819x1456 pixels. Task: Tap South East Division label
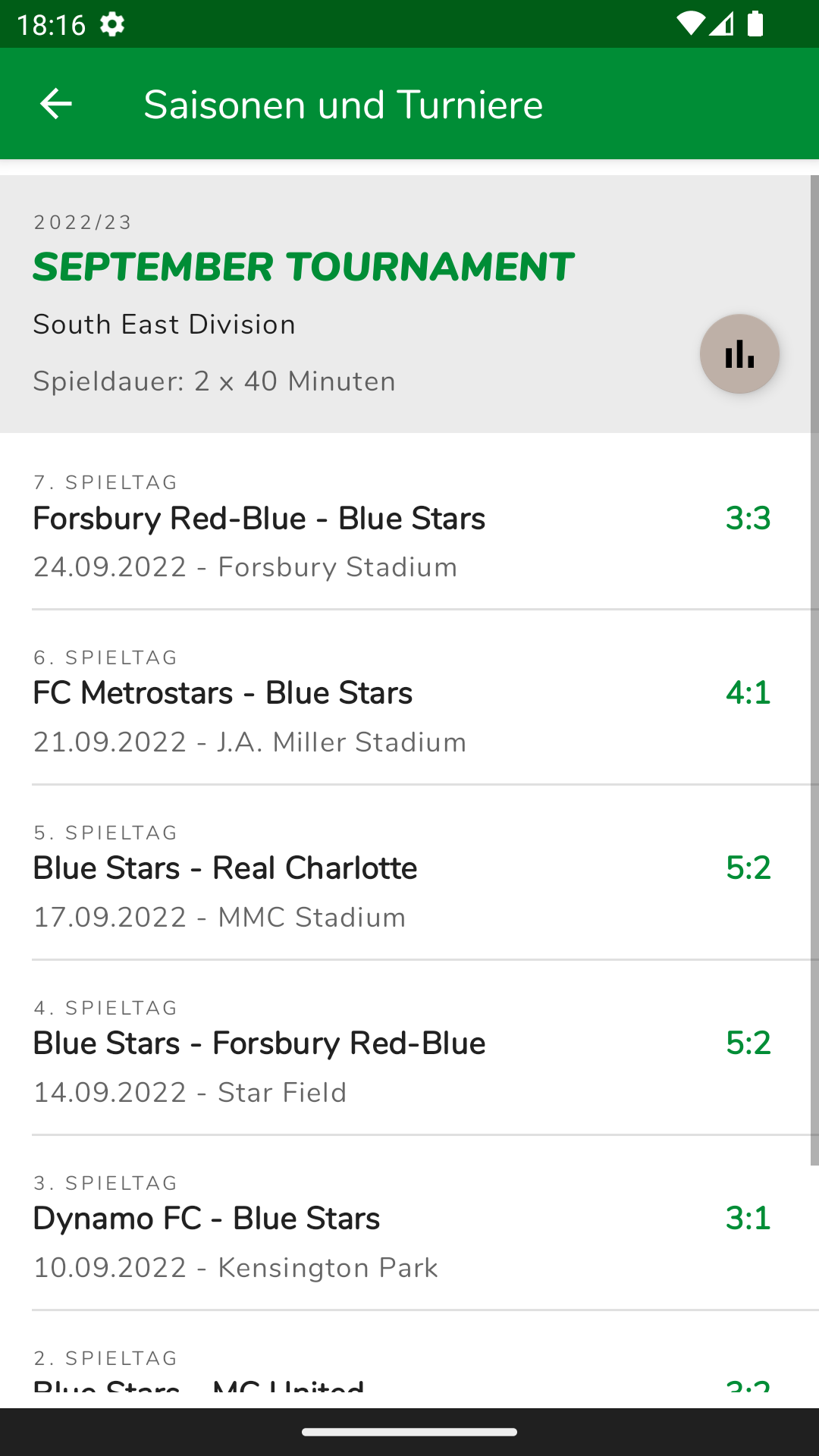pyautogui.click(x=165, y=325)
